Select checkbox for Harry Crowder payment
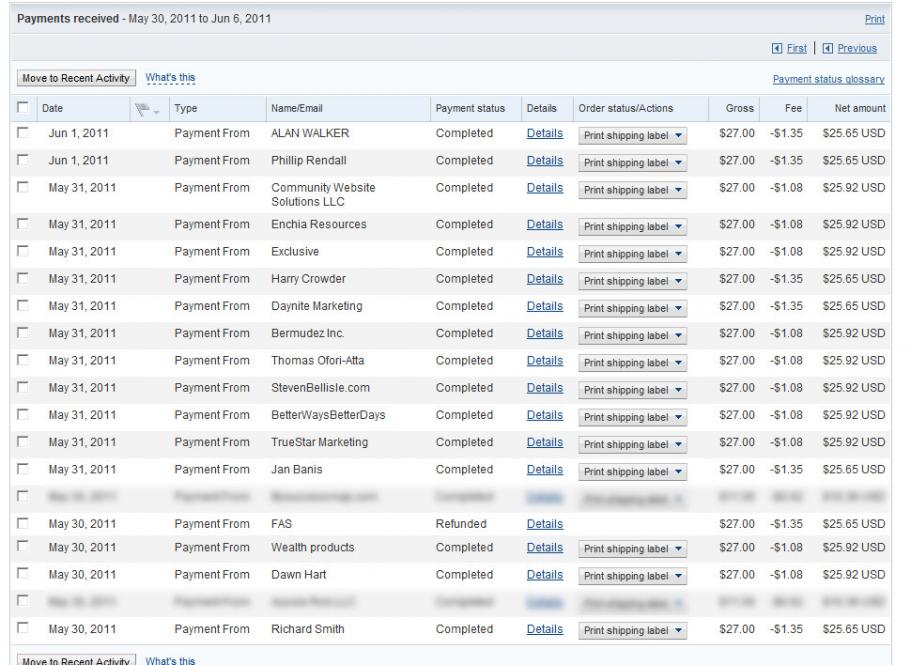The image size is (911, 665). point(22,279)
